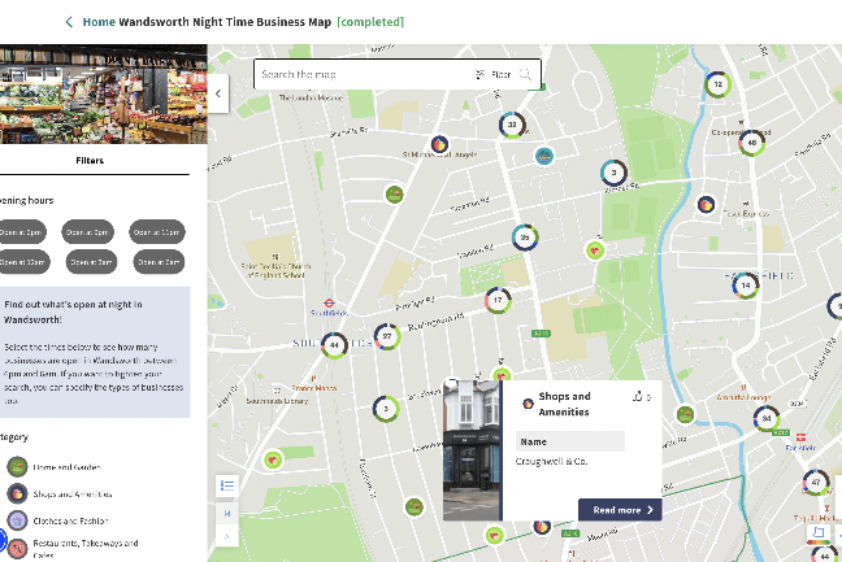The image size is (842, 562).
Task: Select the Filters tab
Action: click(90, 160)
